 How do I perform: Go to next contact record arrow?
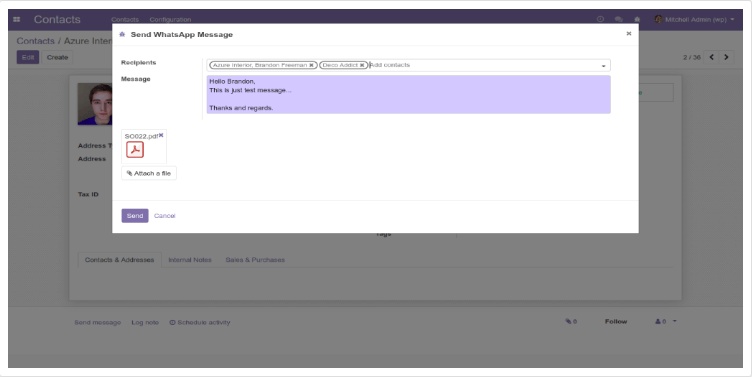(726, 57)
